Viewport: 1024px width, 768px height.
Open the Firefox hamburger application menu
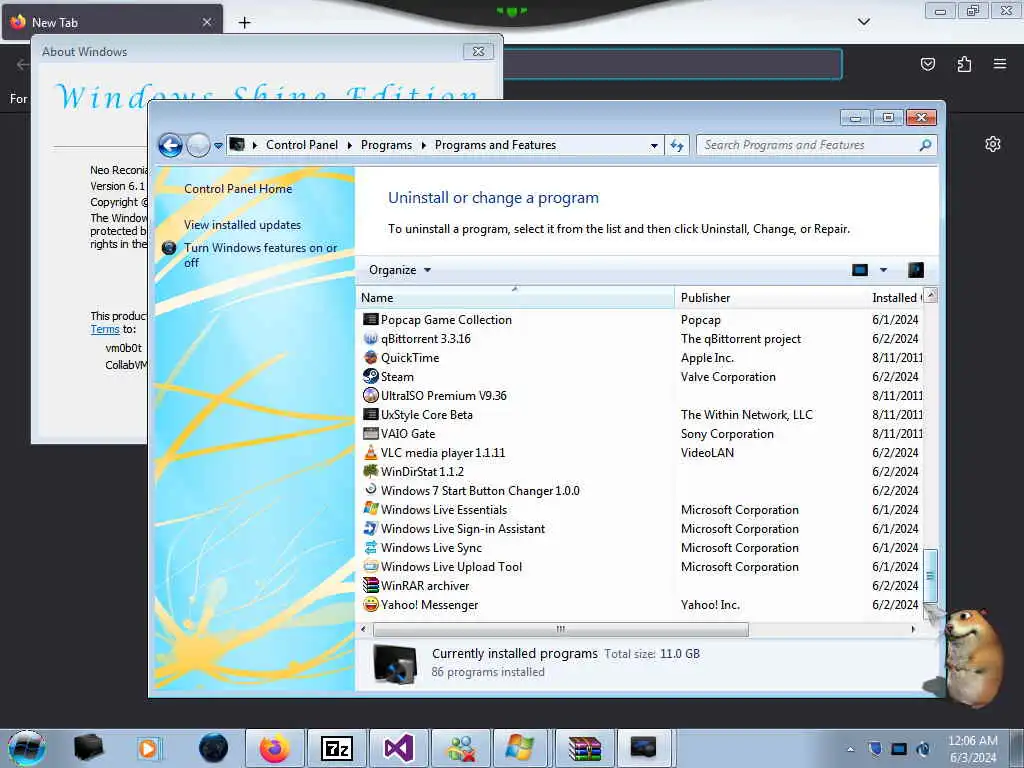pyautogui.click(x=1000, y=64)
